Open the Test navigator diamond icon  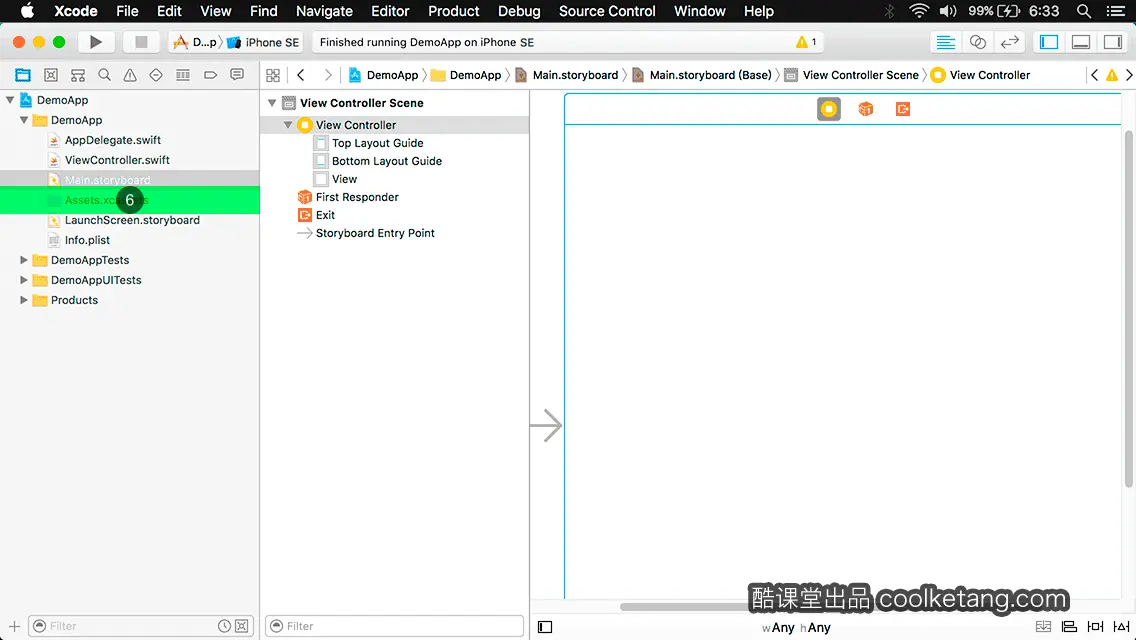point(156,75)
